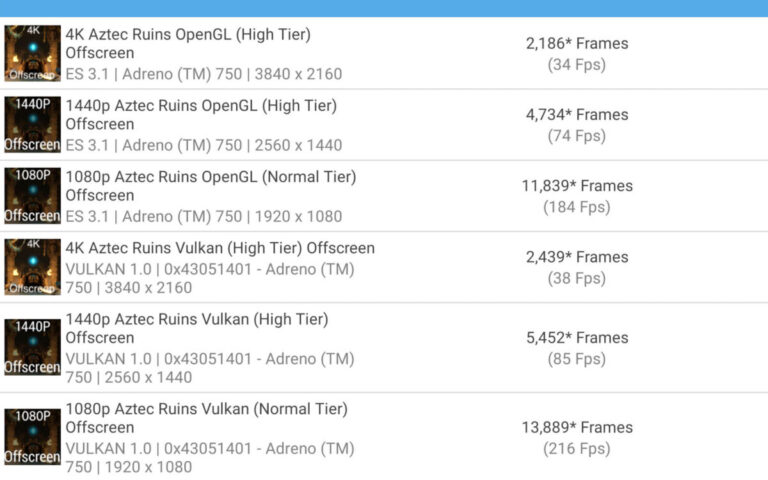Open 4K Aztec Ruins OpenGL (High Tier) test
The height and width of the screenshot is (480, 768).
coord(188,34)
